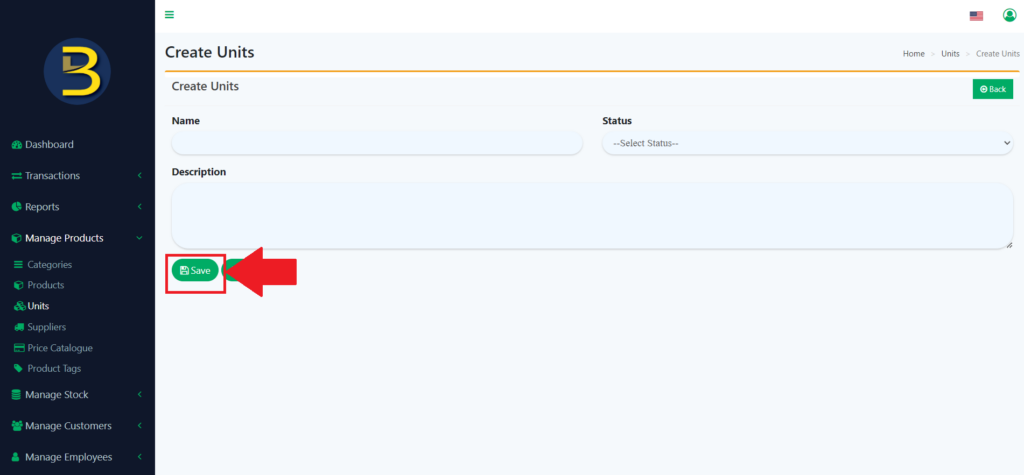This screenshot has width=1024, height=475.
Task: Expand the Reports sidebar menu
Action: point(42,207)
